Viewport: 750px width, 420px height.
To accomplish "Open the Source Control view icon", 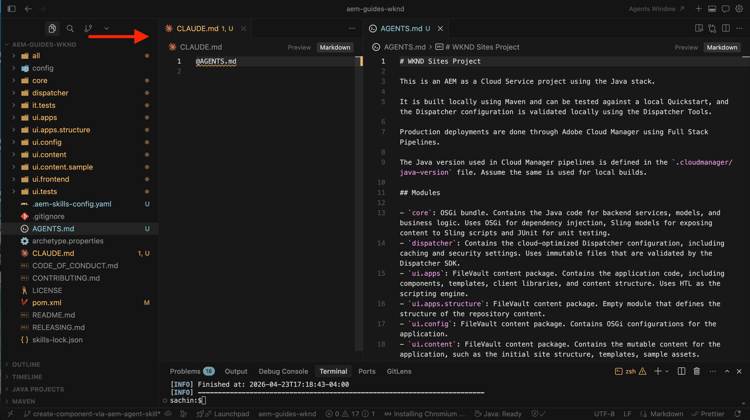I will point(88,29).
